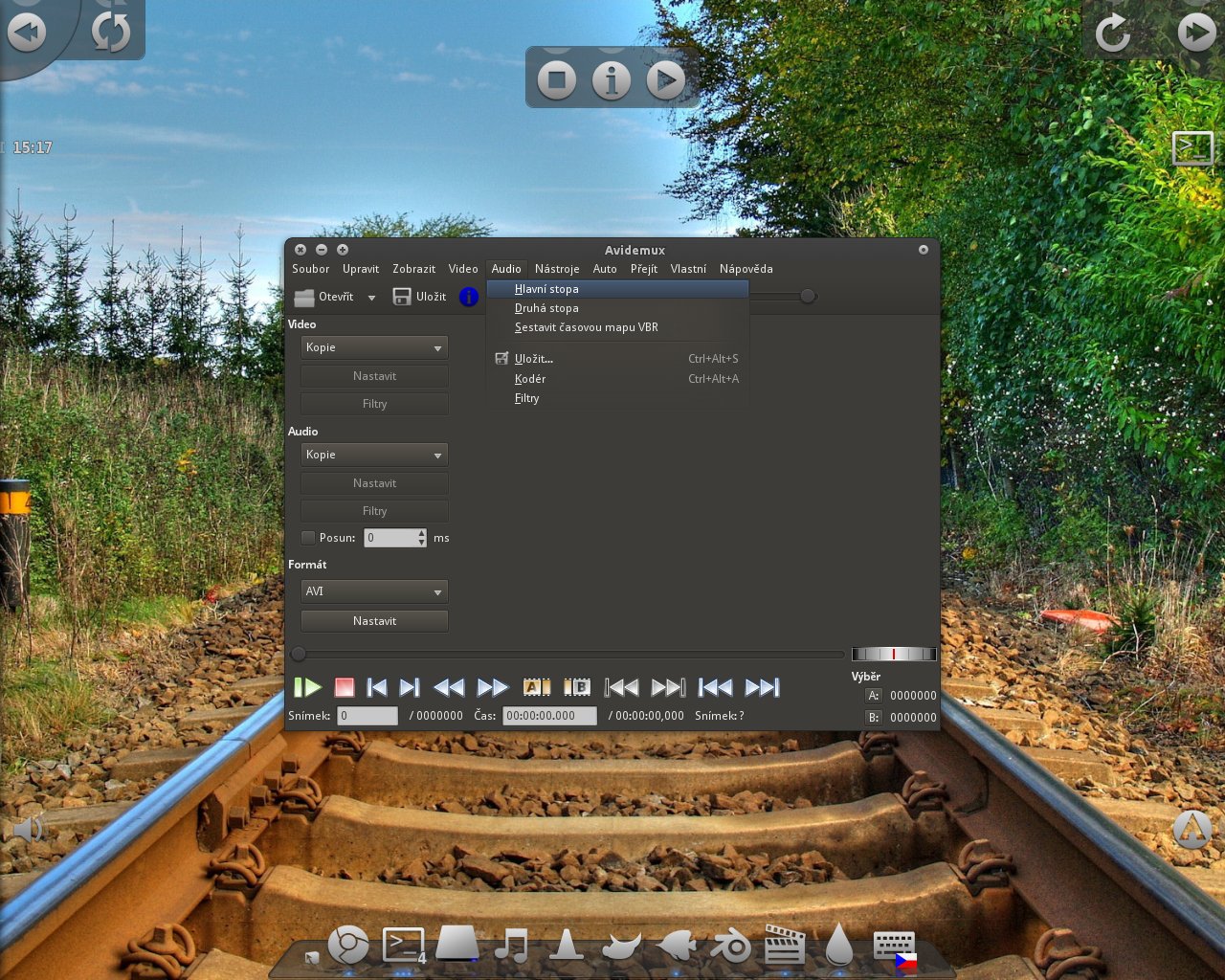Open the Nápověda menu
The image size is (1225, 980).
pos(746,269)
